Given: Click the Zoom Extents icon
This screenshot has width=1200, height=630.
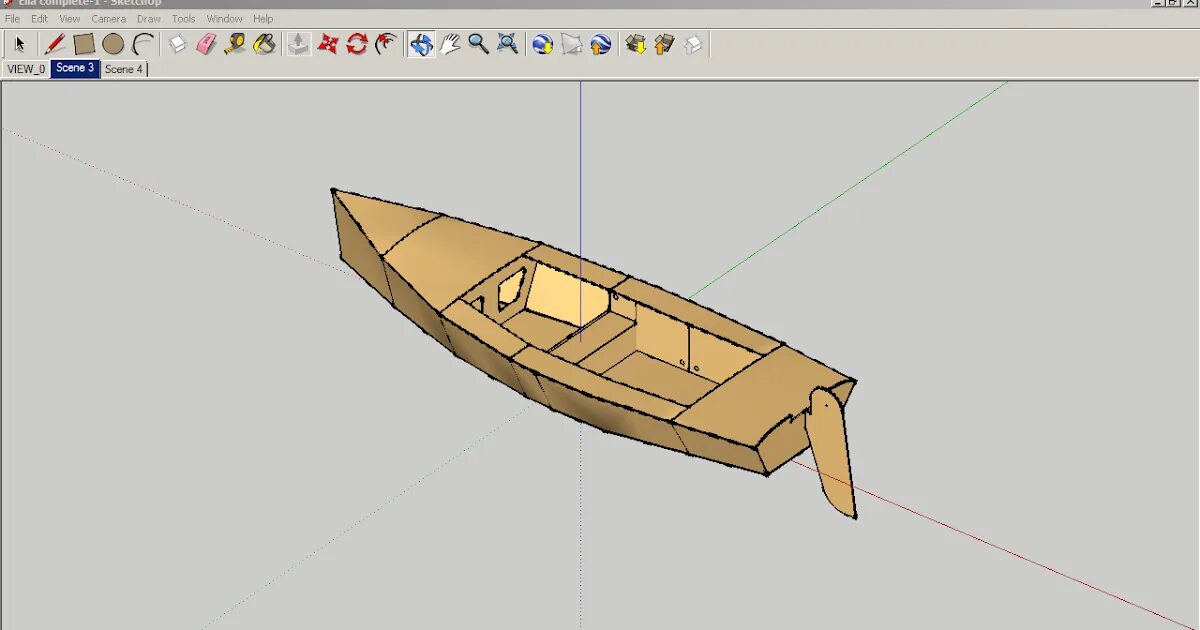Looking at the screenshot, I should tap(508, 44).
